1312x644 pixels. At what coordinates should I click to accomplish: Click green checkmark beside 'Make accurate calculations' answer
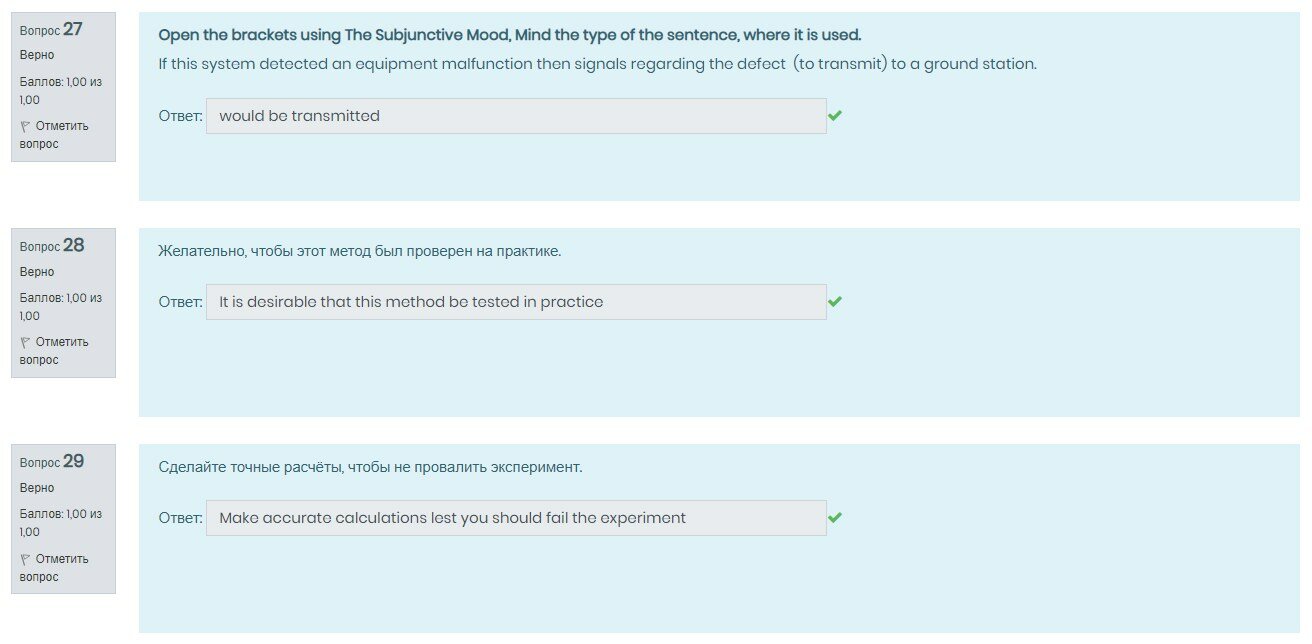coord(835,518)
